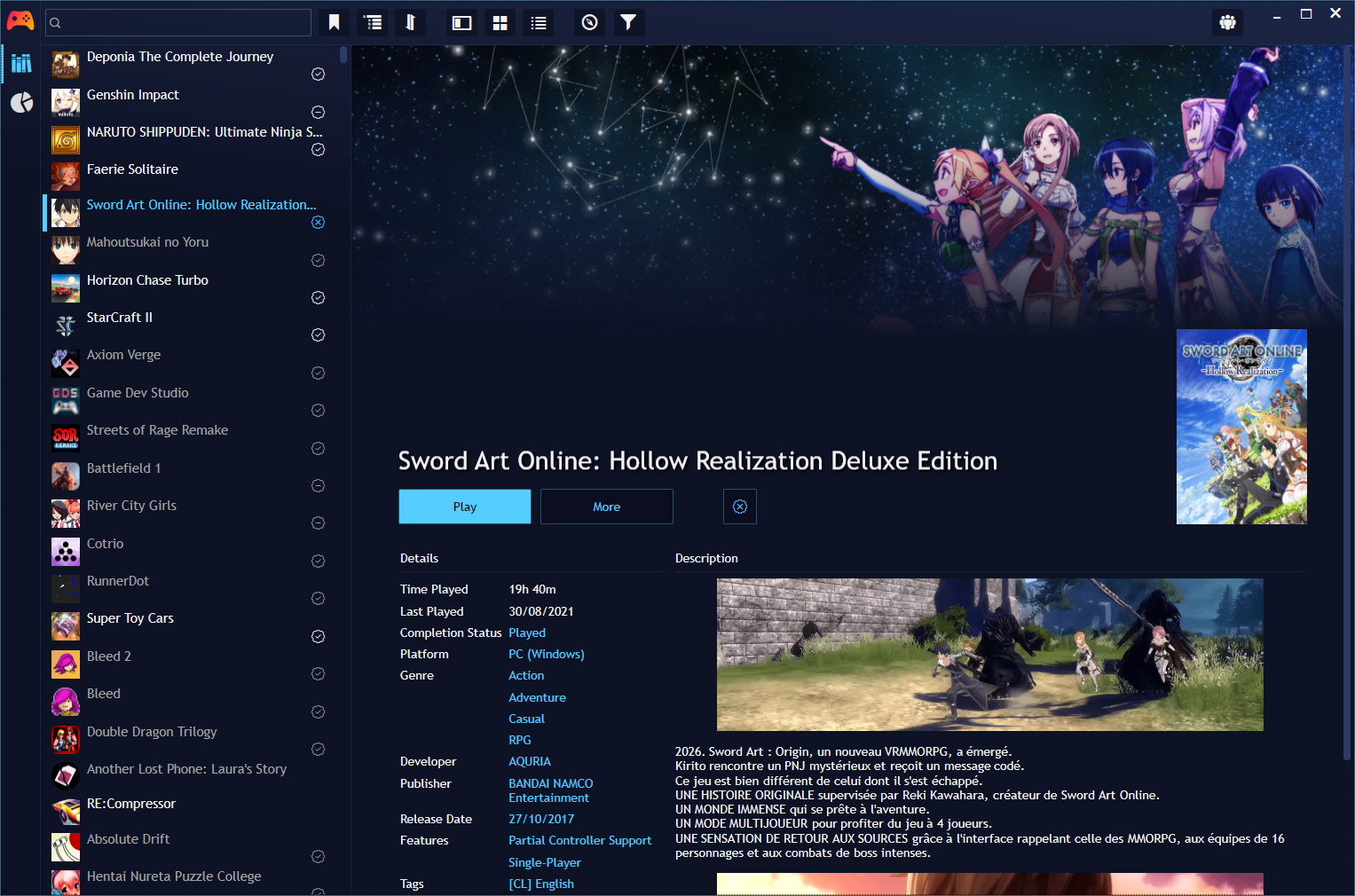Open the Library view in sidebar
1355x896 pixels.
pyautogui.click(x=21, y=63)
